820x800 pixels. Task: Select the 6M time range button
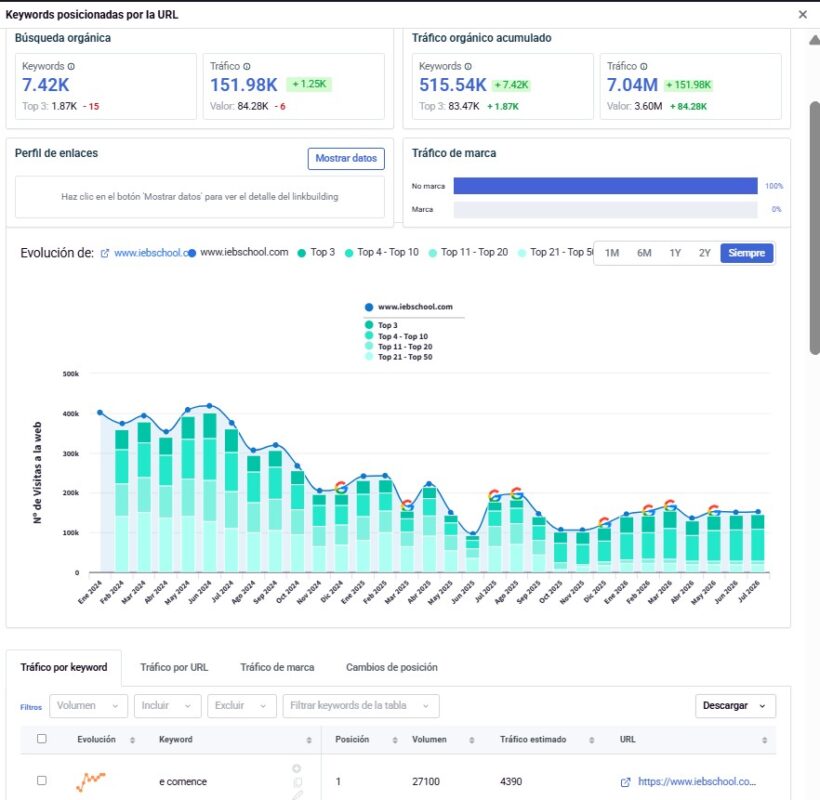click(x=644, y=253)
